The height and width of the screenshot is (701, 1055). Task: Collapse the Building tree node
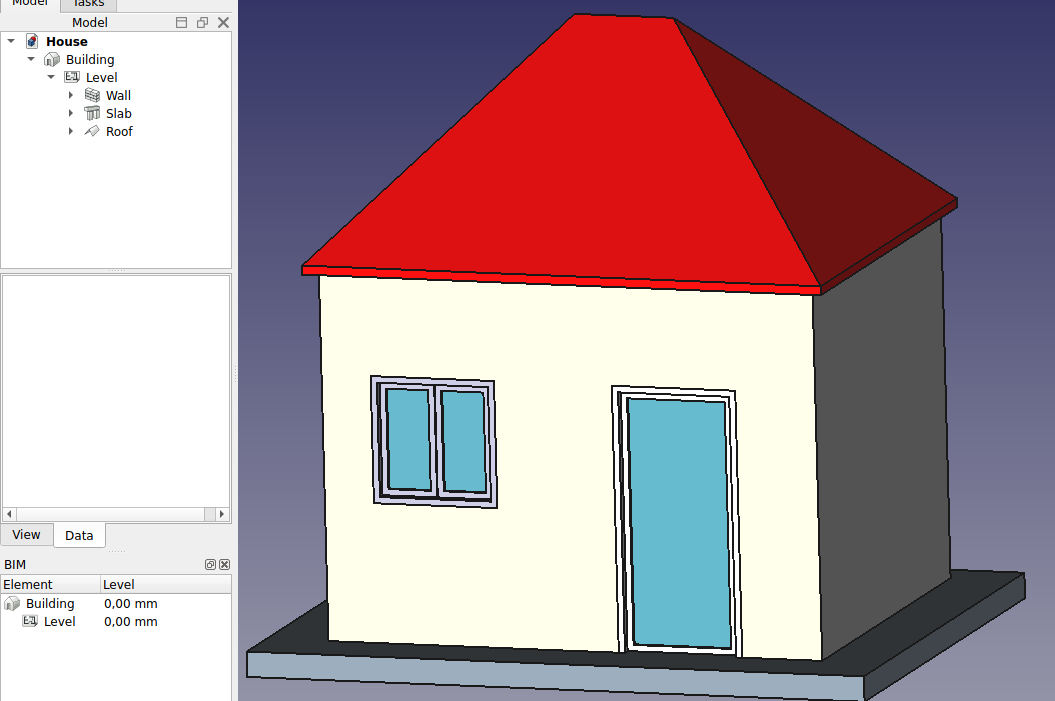[31, 59]
